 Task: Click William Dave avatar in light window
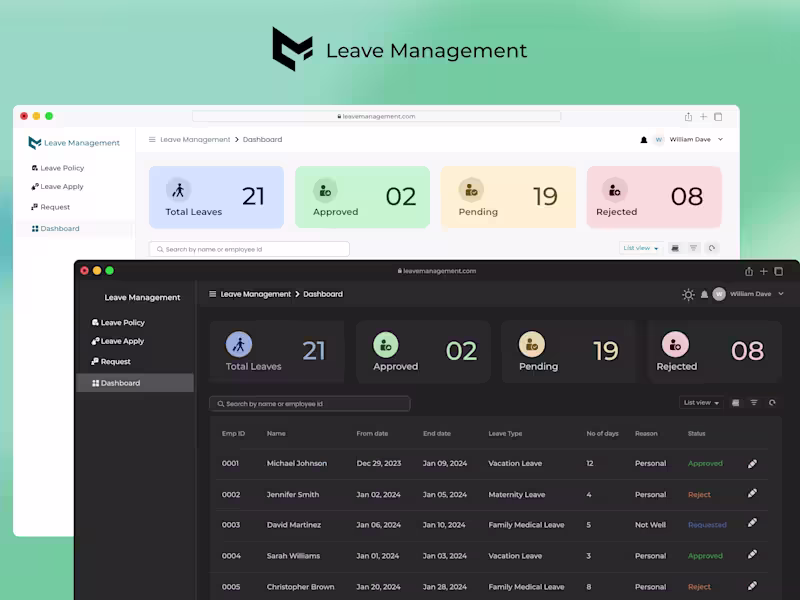(659, 139)
